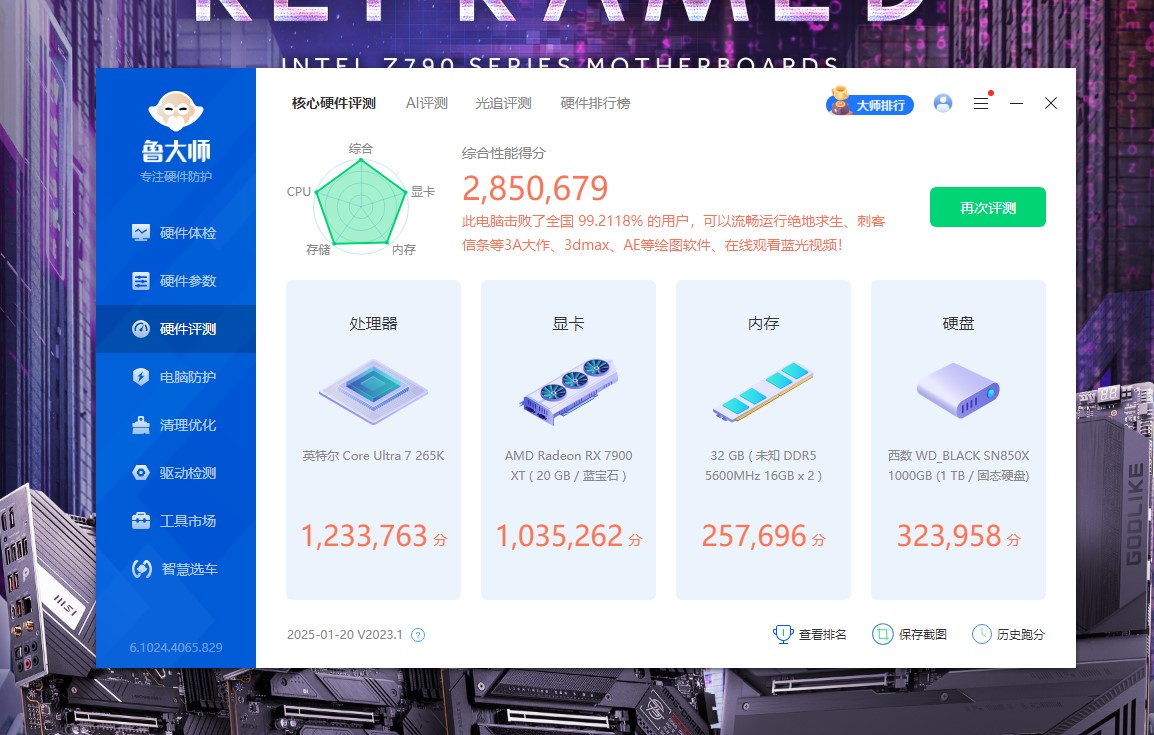Click the 专注硬件防护 slogan
Screen dimensions: 1154x735
tap(176, 177)
